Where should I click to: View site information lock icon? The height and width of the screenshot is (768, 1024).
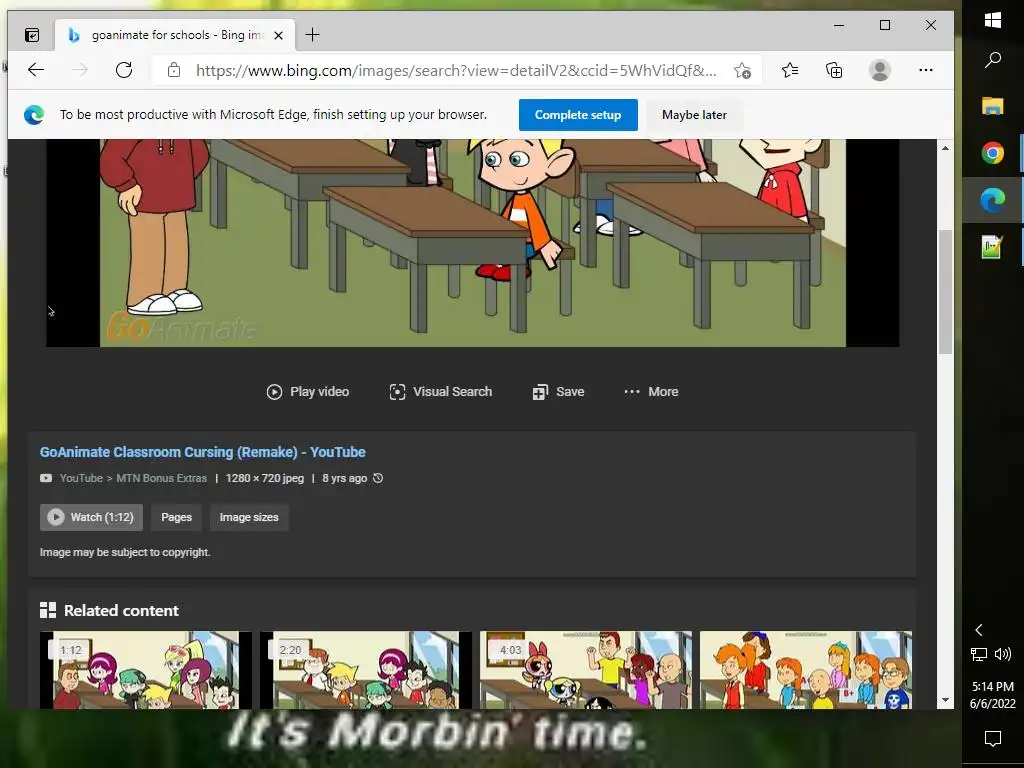click(174, 70)
